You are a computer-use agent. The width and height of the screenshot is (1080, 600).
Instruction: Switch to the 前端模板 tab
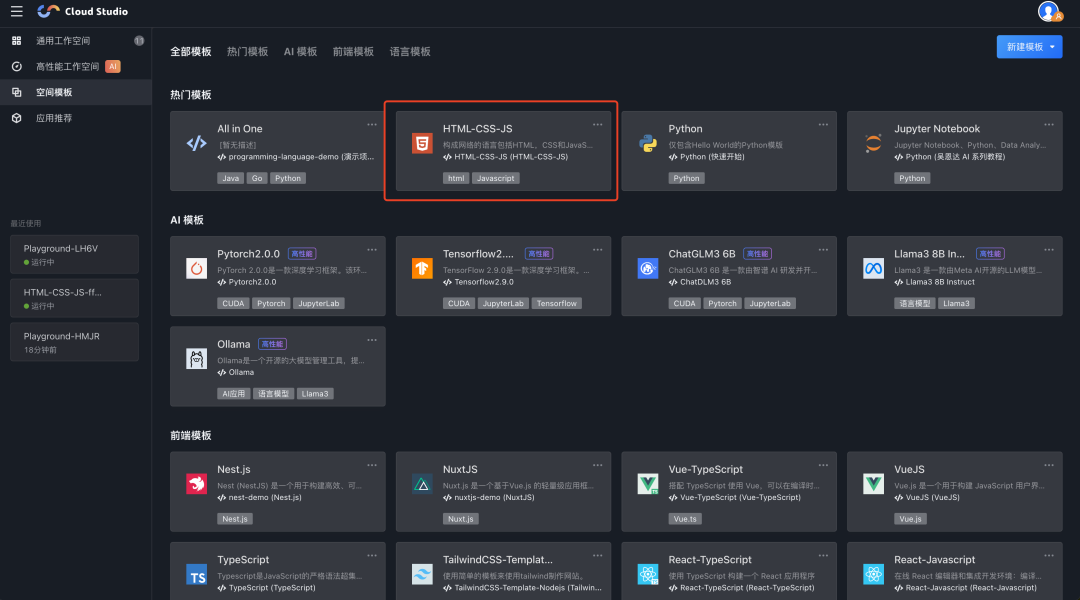(x=353, y=52)
